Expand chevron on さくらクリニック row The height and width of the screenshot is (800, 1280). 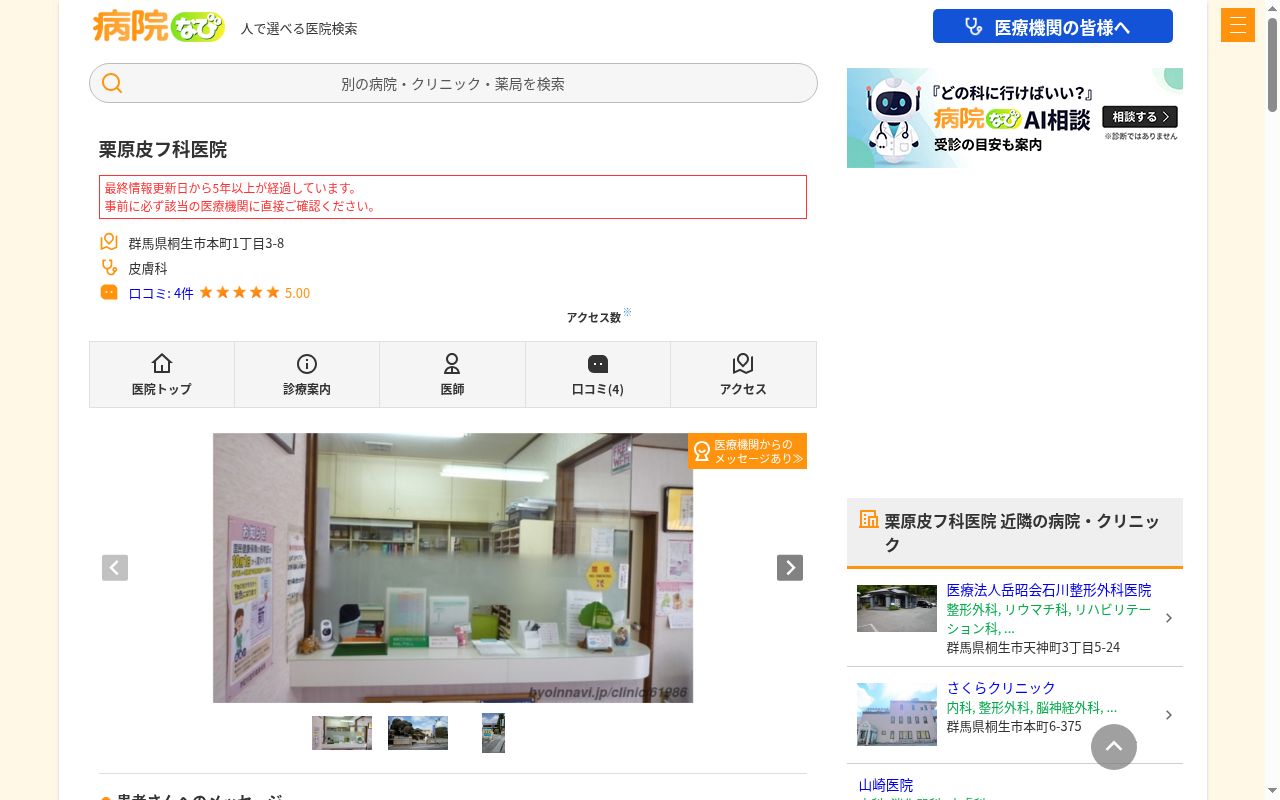click(1169, 715)
